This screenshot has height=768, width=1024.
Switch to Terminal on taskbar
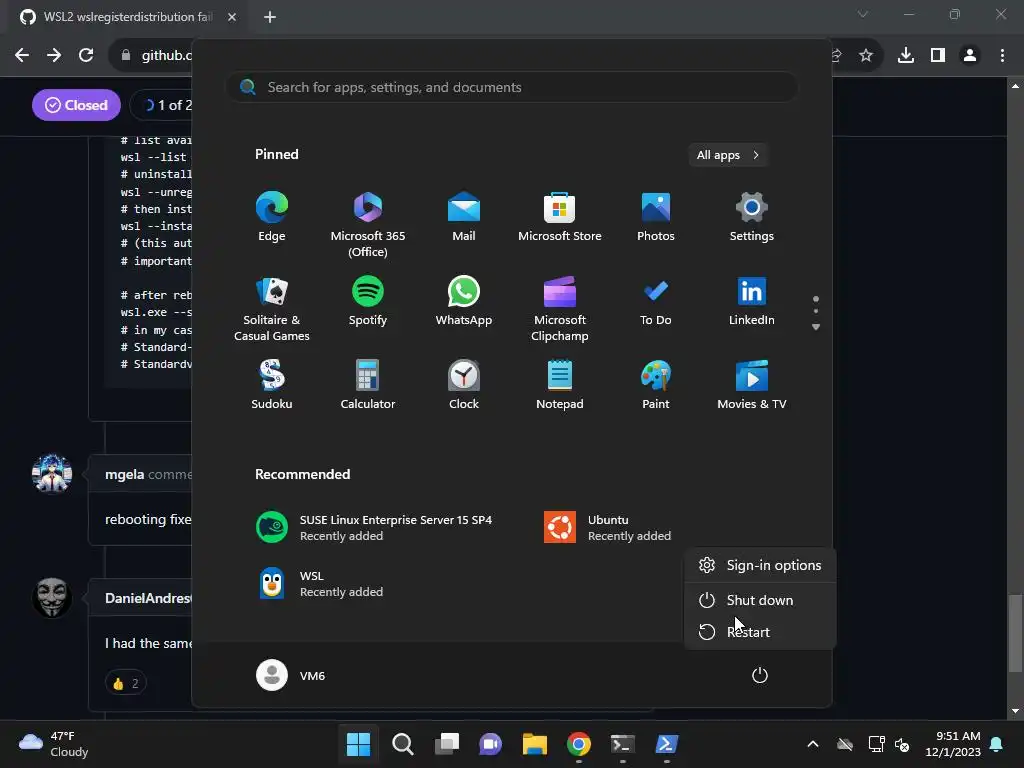click(622, 744)
